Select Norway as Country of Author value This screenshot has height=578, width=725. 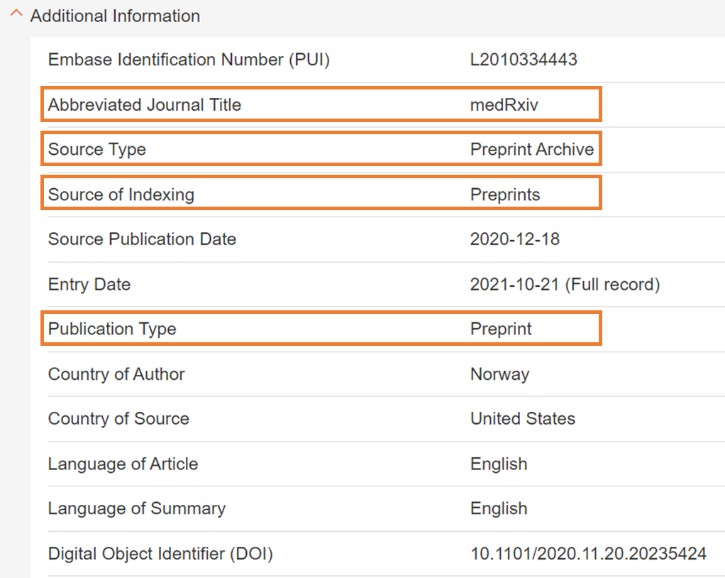coord(499,374)
